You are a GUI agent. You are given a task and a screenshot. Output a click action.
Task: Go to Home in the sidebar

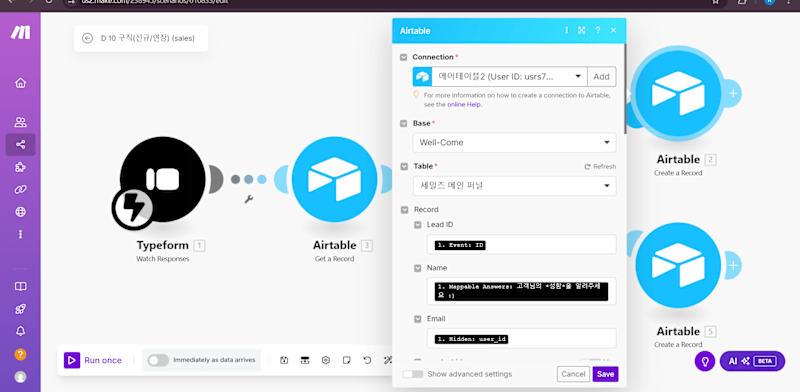pos(20,83)
